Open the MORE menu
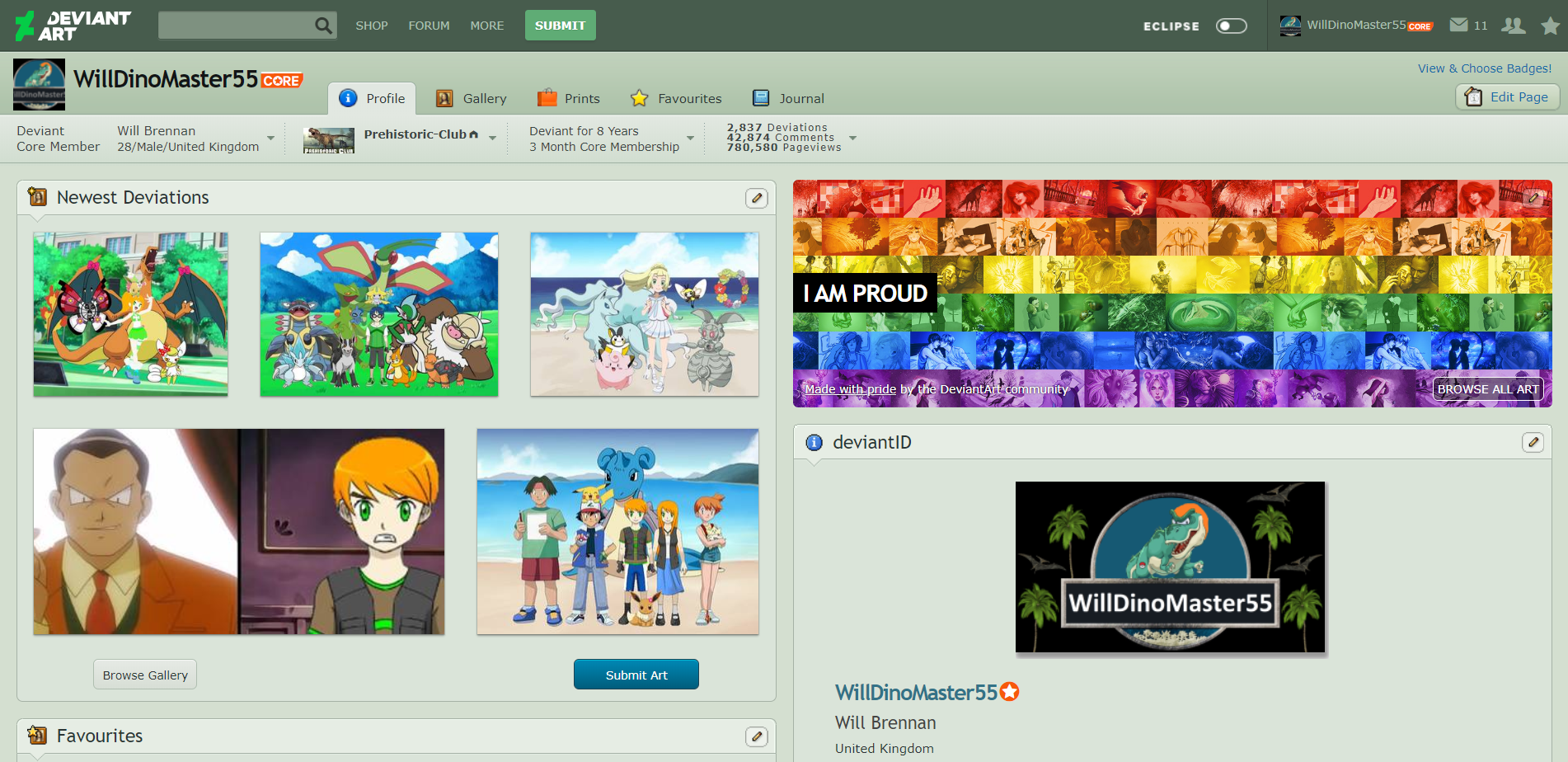The image size is (1568, 762). coord(486,26)
